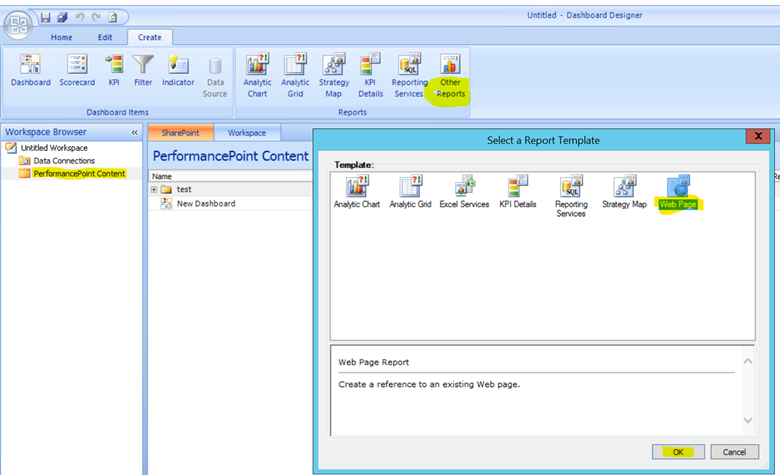
Task: Click Analytic Chart in the ribbon Reports group
Action: (x=257, y=76)
